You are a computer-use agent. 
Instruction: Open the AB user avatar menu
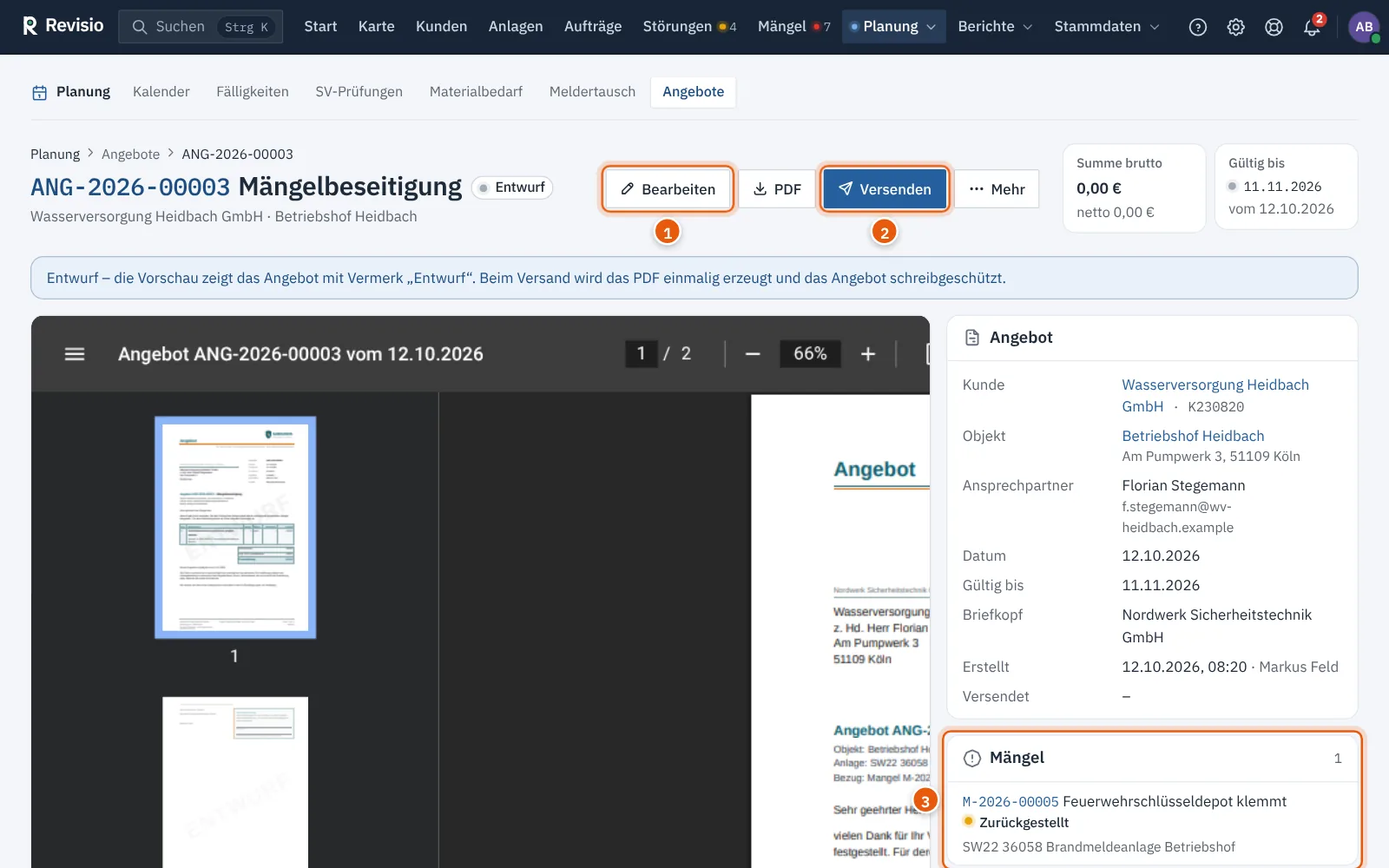click(1364, 27)
